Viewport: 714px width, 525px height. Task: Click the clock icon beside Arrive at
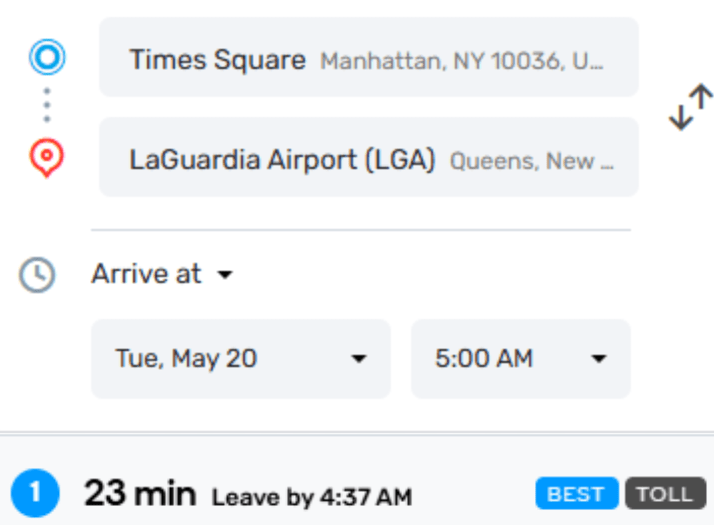(38, 275)
